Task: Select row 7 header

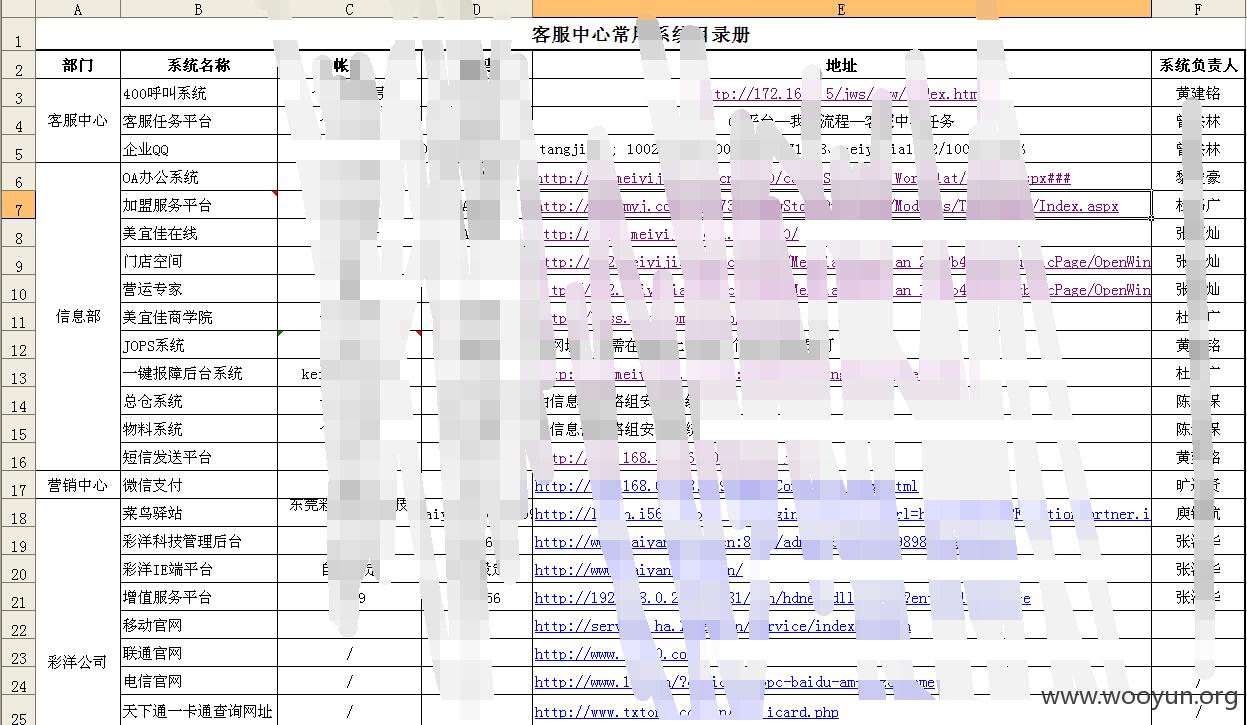Action: tap(17, 205)
